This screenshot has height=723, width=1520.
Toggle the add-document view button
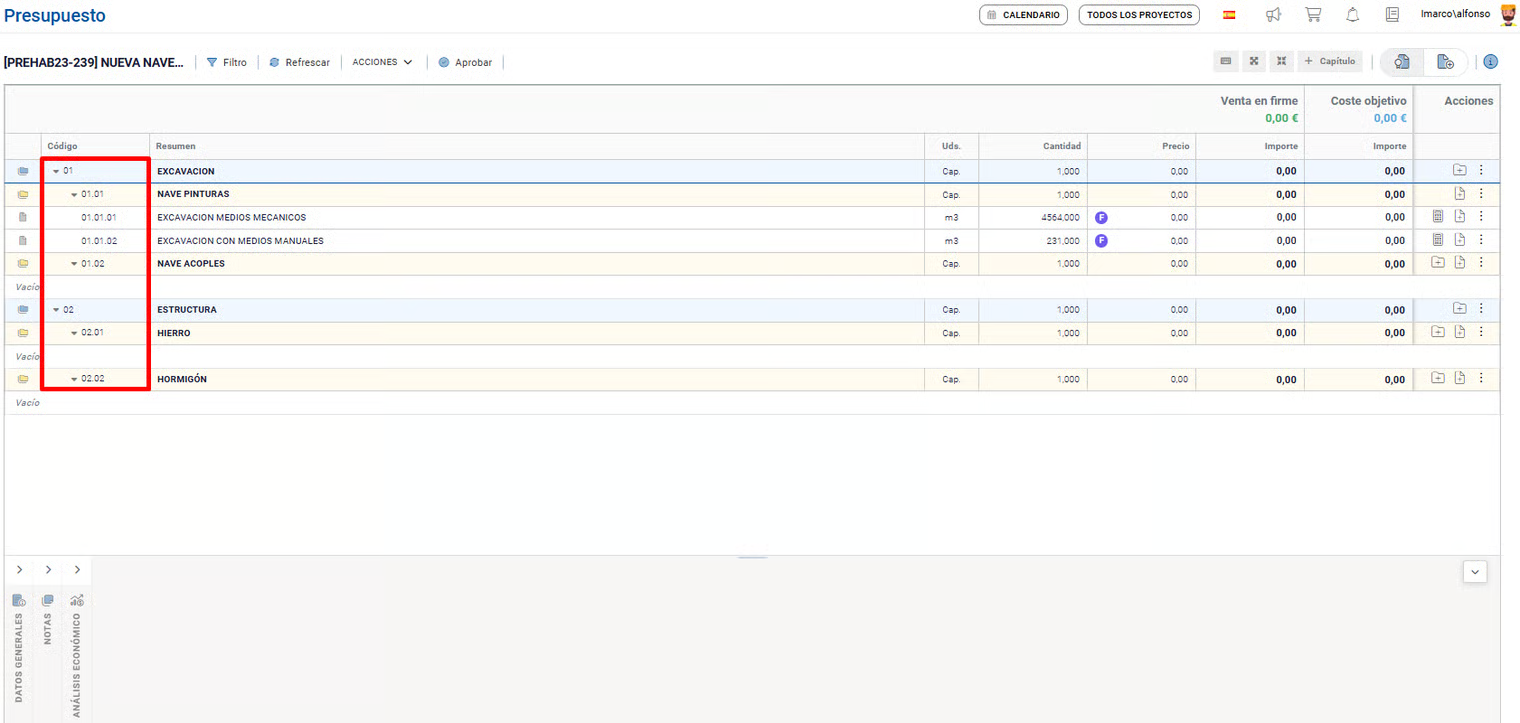click(x=1445, y=62)
